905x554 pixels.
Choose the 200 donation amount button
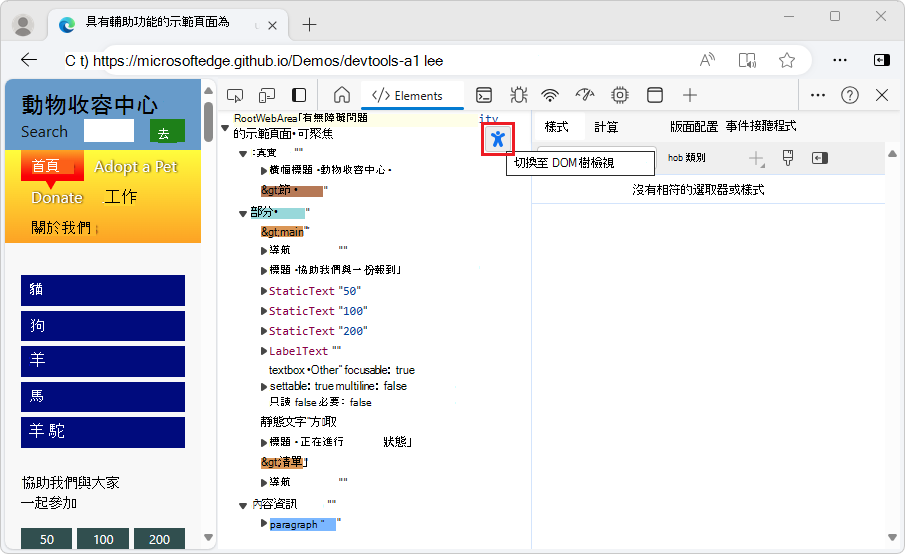pyautogui.click(x=159, y=538)
